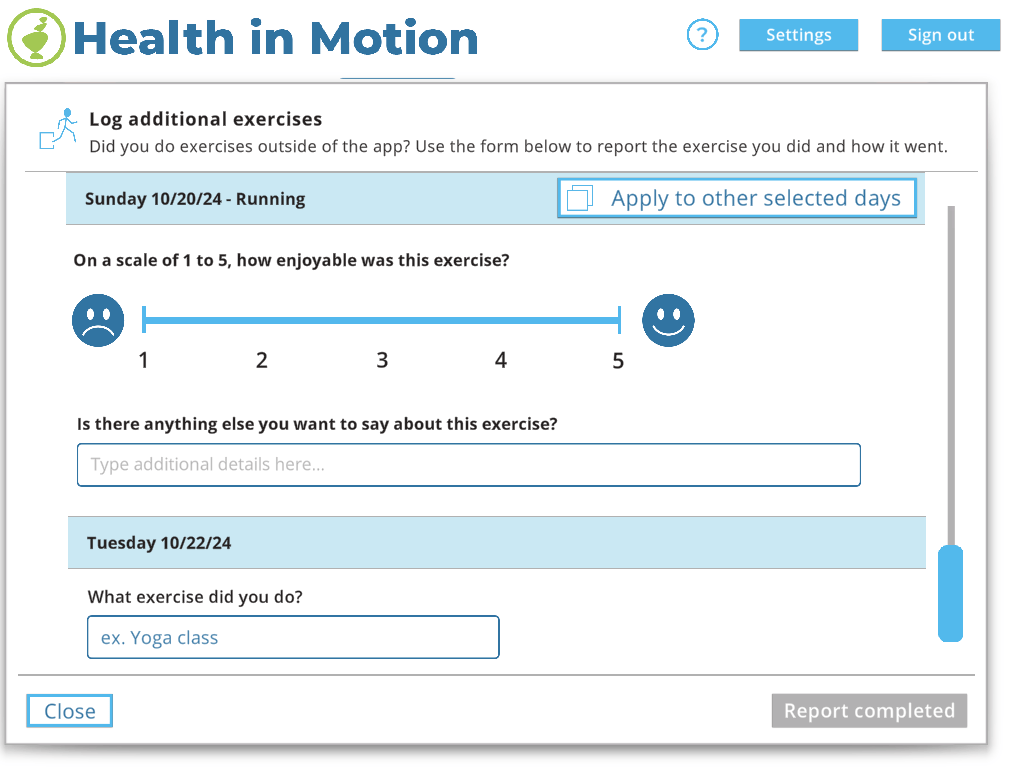This screenshot has width=1016, height=767.
Task: Sign out of the account
Action: point(940,35)
